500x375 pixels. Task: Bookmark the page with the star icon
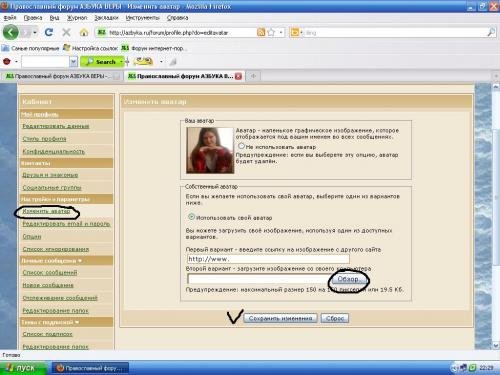271,32
